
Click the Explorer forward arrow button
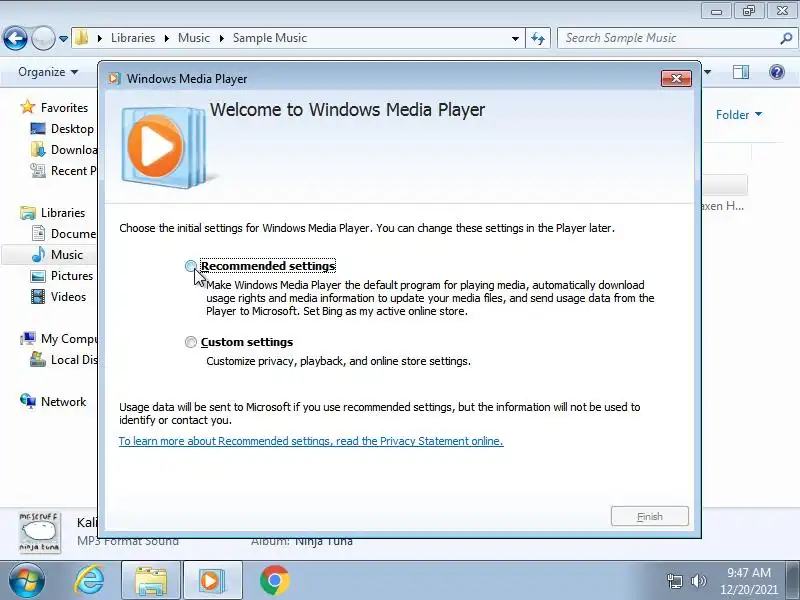(43, 38)
